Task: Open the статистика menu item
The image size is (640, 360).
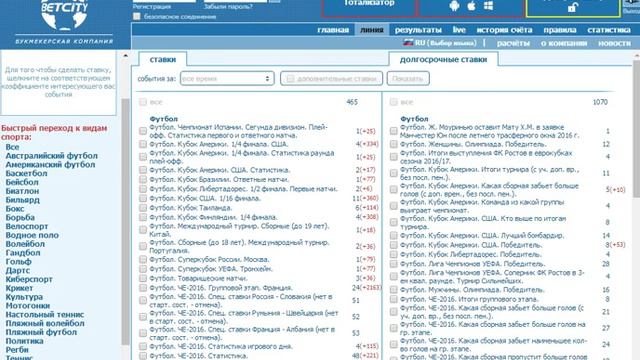Action: point(609,30)
